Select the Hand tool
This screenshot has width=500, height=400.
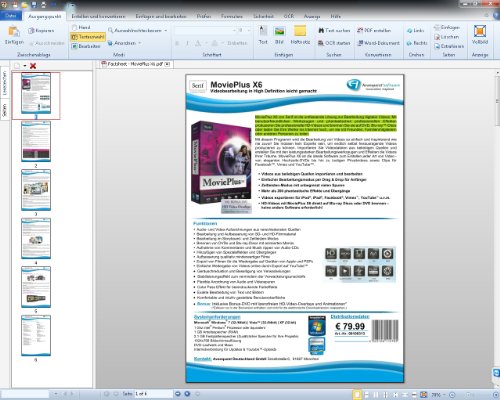(81, 27)
